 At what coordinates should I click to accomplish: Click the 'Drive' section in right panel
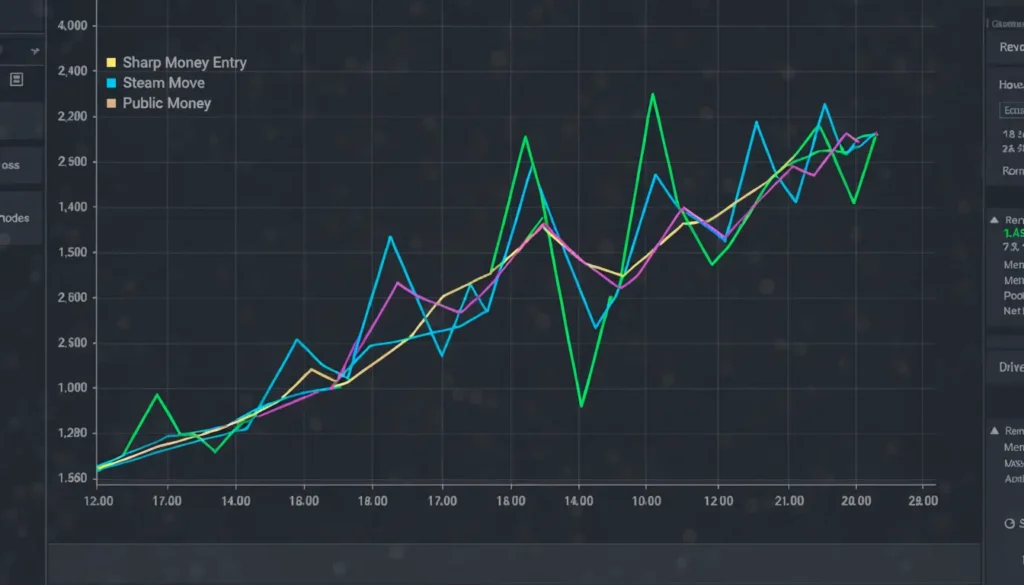tap(1011, 367)
